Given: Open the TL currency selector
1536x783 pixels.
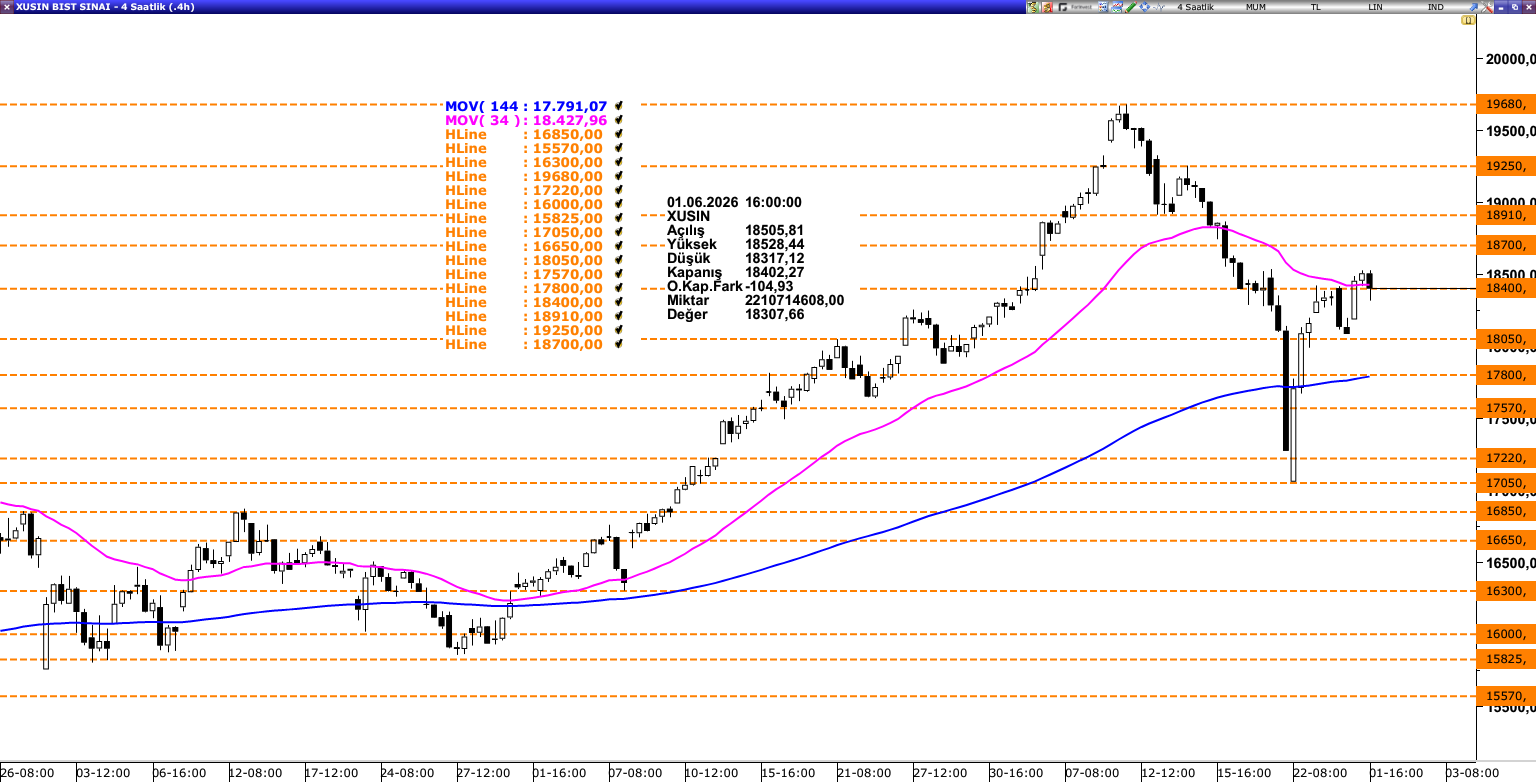Looking at the screenshot, I should coord(1316,7).
